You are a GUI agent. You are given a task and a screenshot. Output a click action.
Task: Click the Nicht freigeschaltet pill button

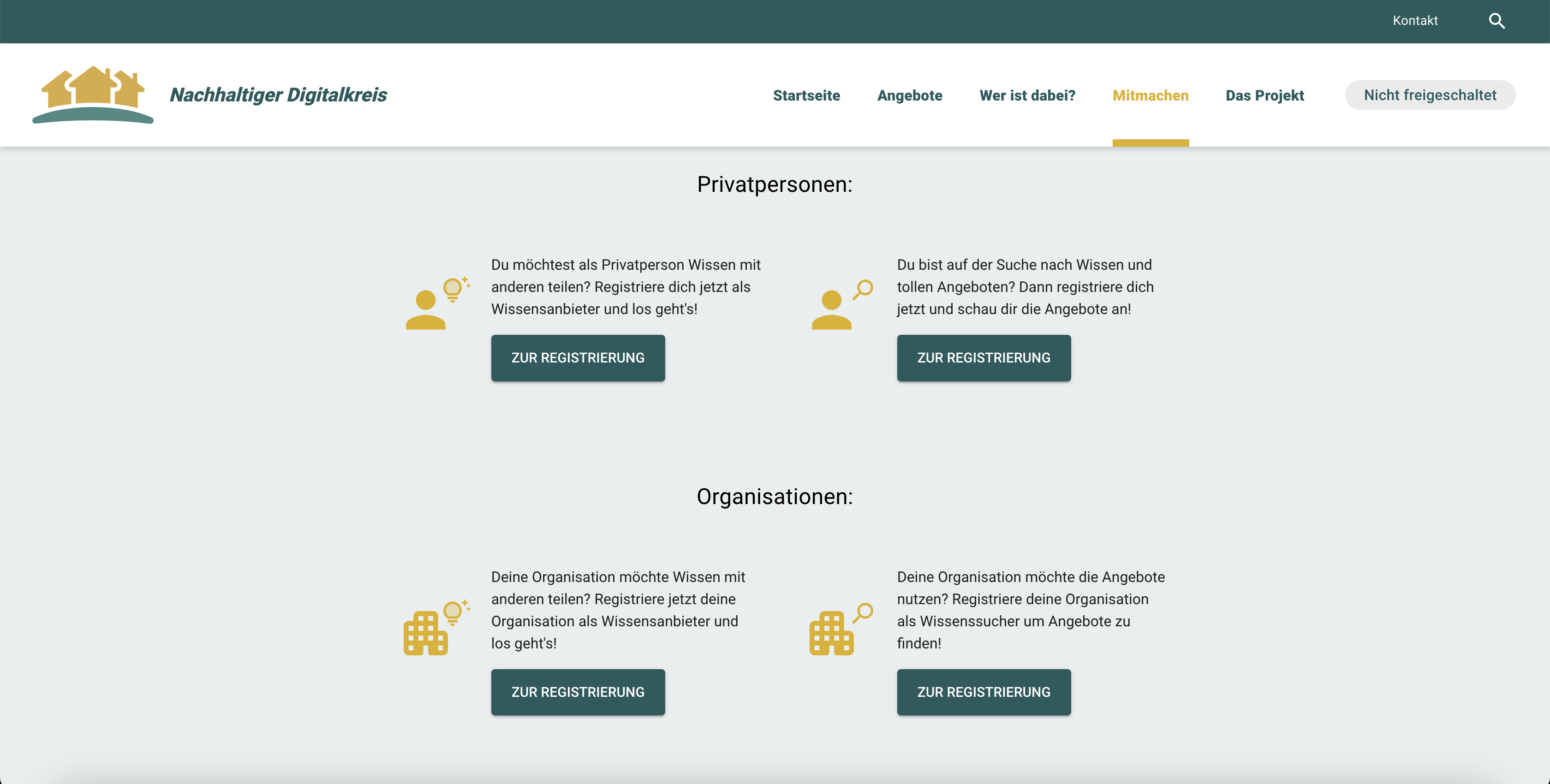[x=1430, y=95]
